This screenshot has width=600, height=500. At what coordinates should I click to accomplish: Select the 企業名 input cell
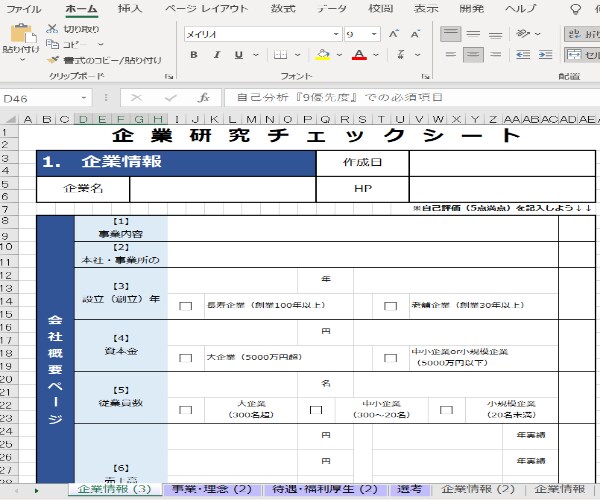223,189
